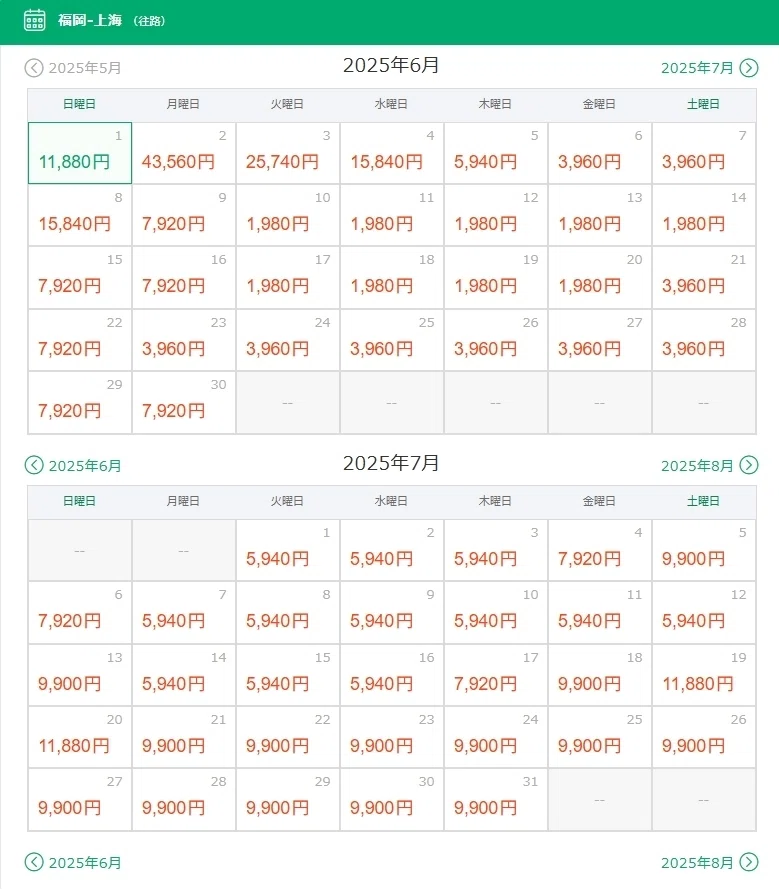Click the left arrow icon beside 2025年5月
Screen dimensions: 779x889
[34, 68]
